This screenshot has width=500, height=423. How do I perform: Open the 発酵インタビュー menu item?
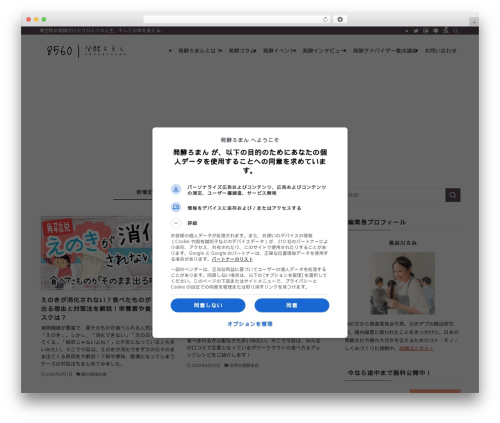[324, 51]
